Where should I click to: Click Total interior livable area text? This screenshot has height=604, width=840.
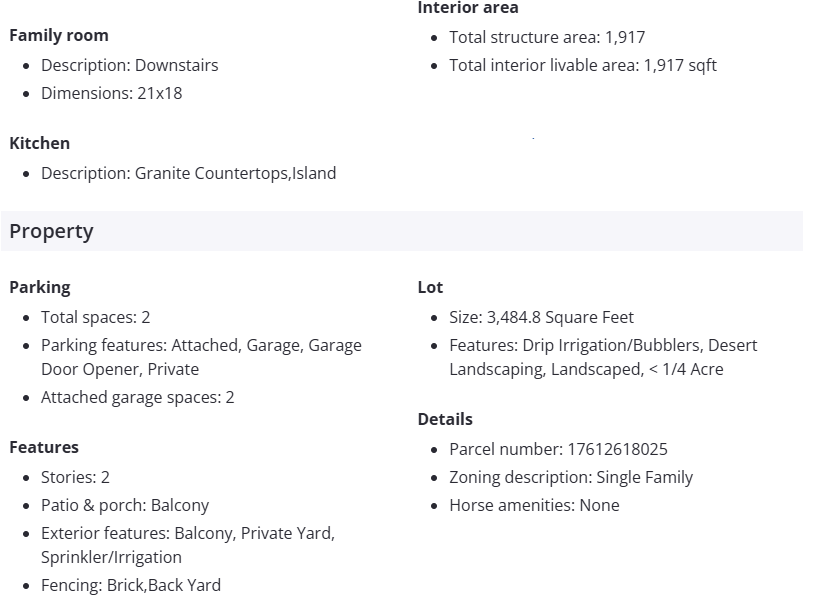pos(583,65)
